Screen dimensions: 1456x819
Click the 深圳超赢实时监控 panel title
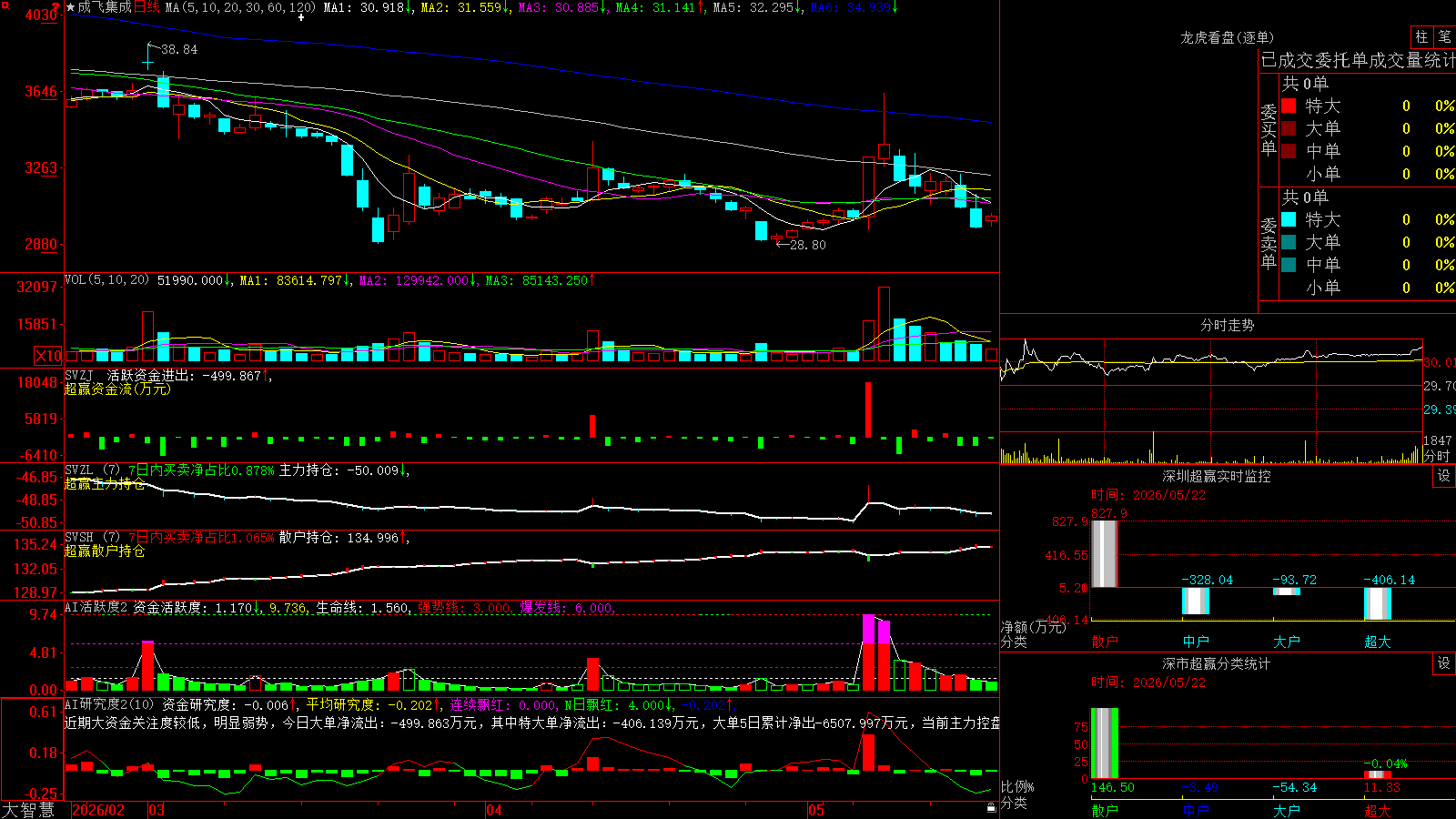pos(1216,476)
